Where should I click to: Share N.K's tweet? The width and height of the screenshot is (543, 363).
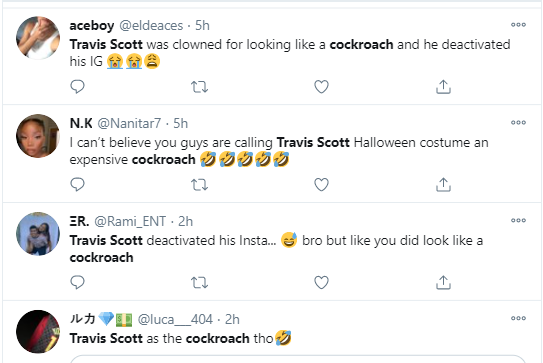tap(443, 185)
